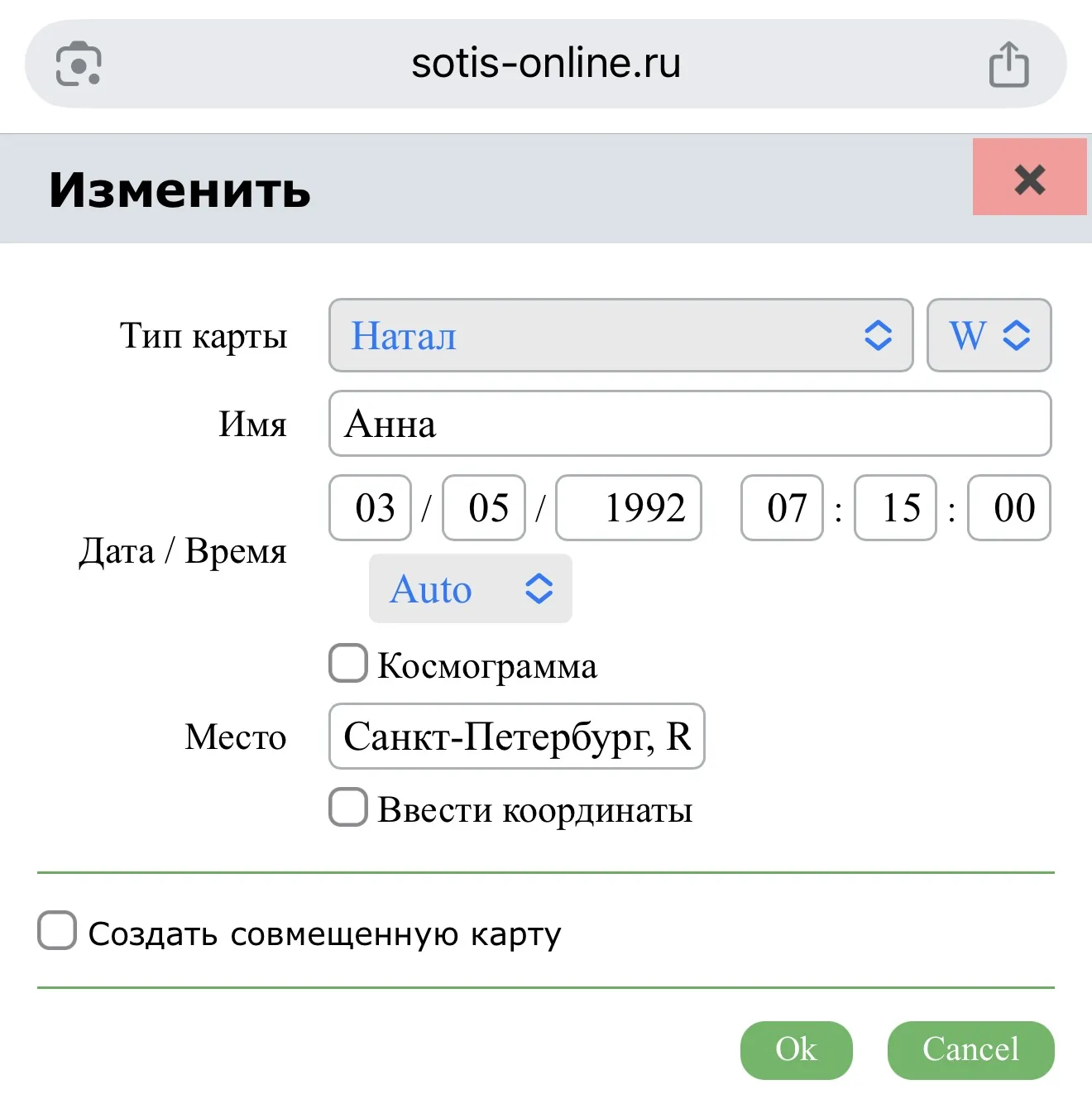Tap the share icon in address bar
Screen dimensions: 1092x1099
[x=1008, y=65]
